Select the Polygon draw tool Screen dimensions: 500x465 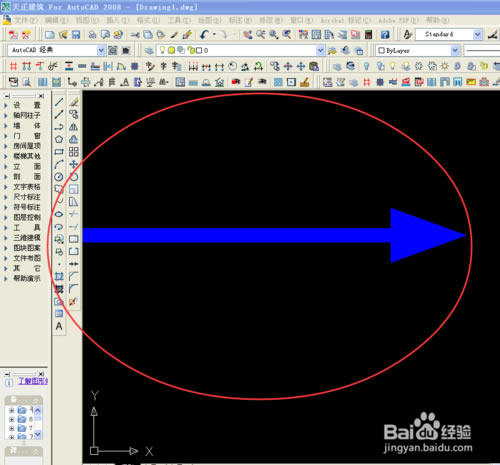[x=59, y=139]
